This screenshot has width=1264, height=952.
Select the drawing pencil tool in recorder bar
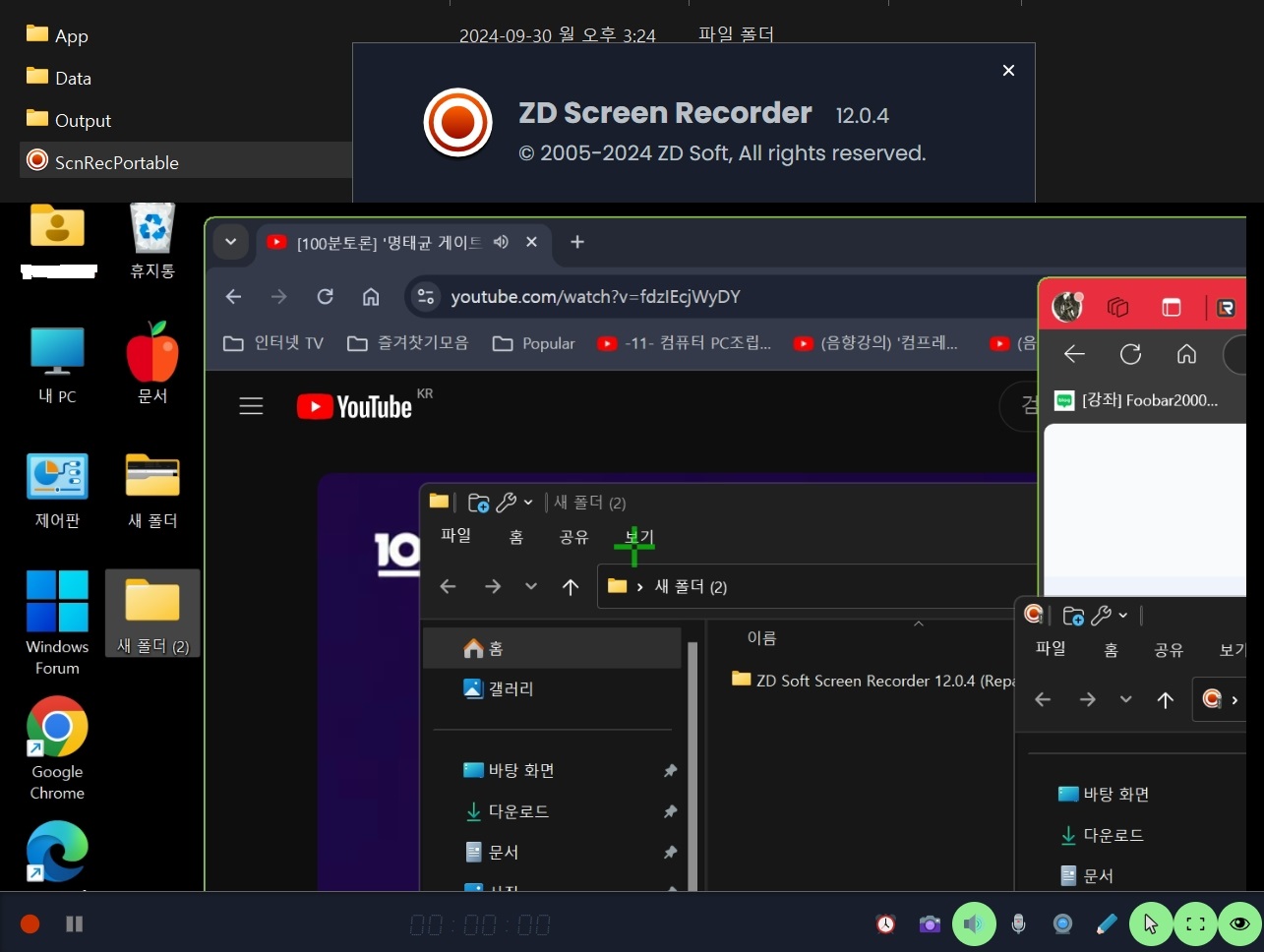point(1107,923)
